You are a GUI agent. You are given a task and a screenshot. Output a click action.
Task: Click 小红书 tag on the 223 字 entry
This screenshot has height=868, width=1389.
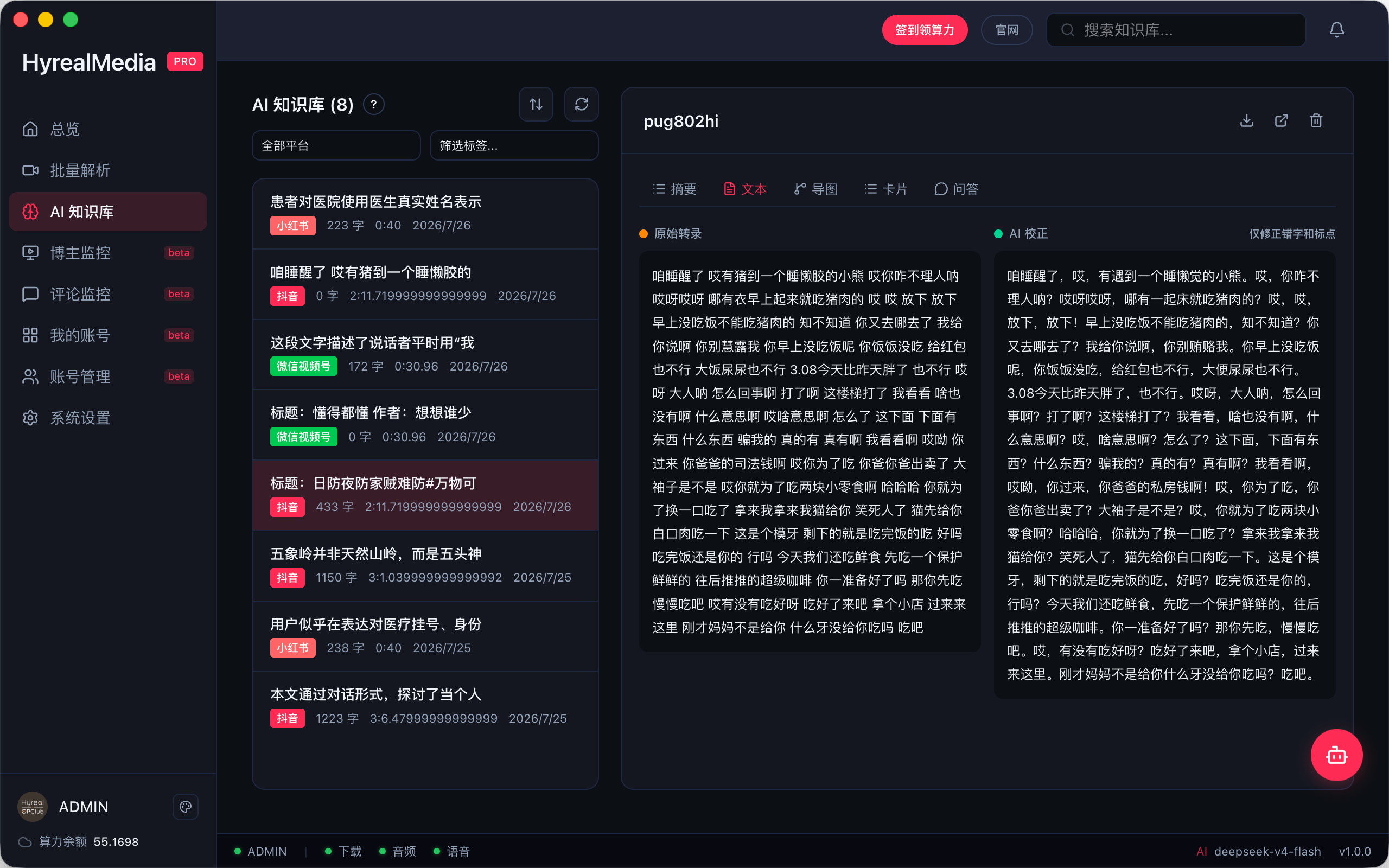tap(293, 226)
